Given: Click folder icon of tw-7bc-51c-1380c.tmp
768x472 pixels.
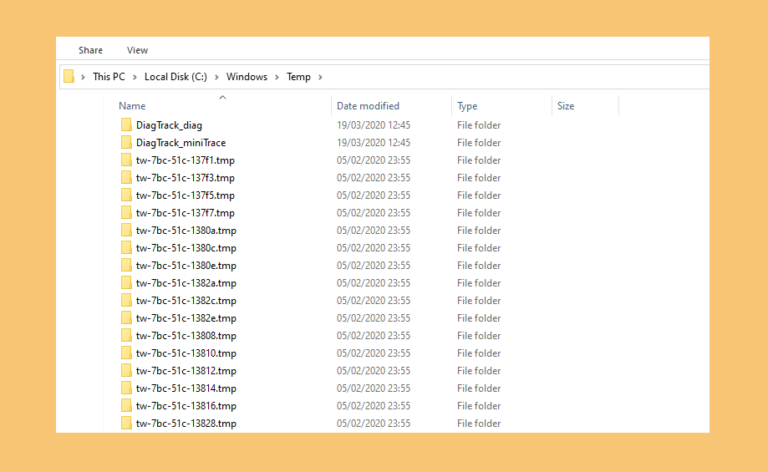Looking at the screenshot, I should [x=126, y=248].
